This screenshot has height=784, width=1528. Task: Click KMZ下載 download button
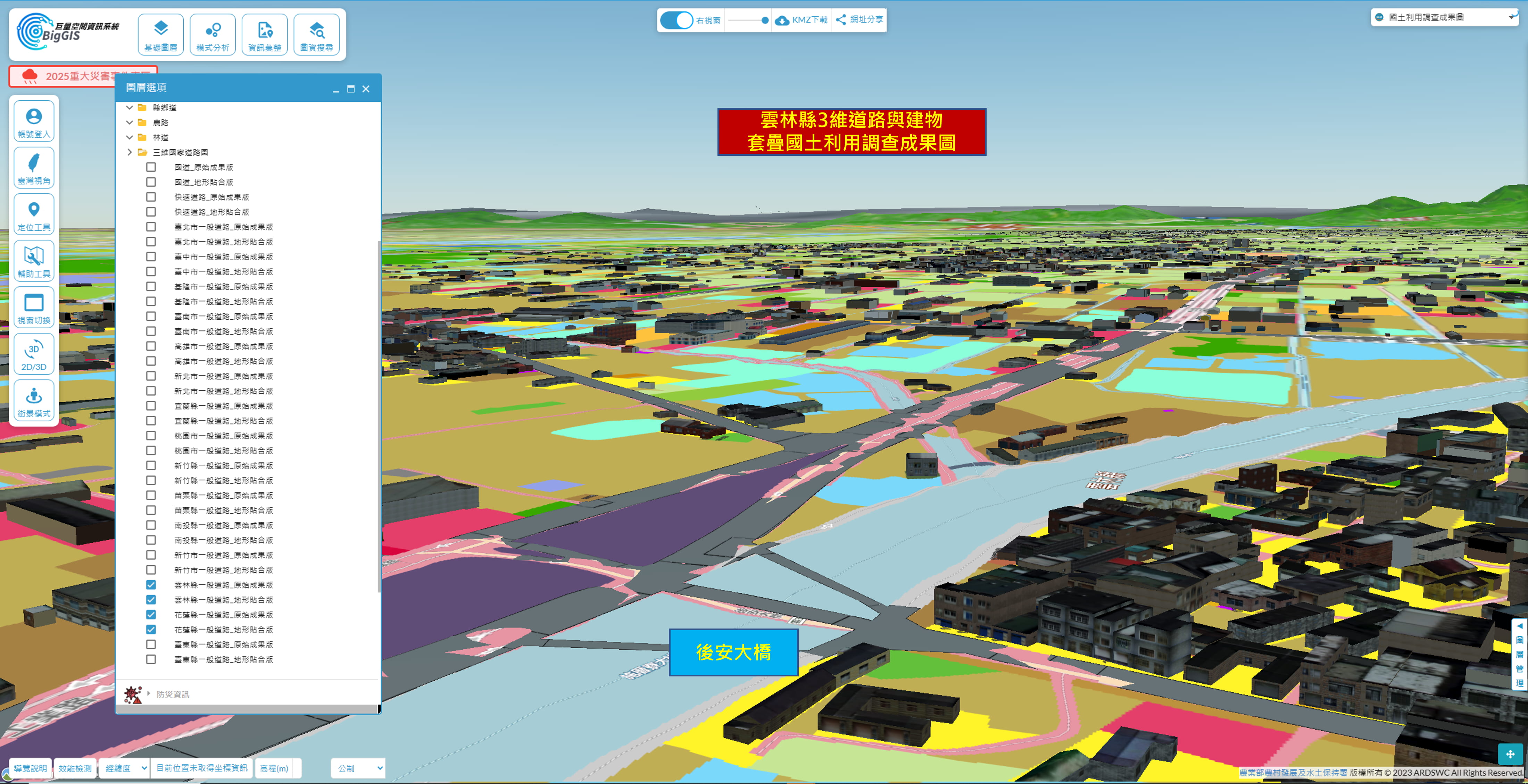[802, 20]
